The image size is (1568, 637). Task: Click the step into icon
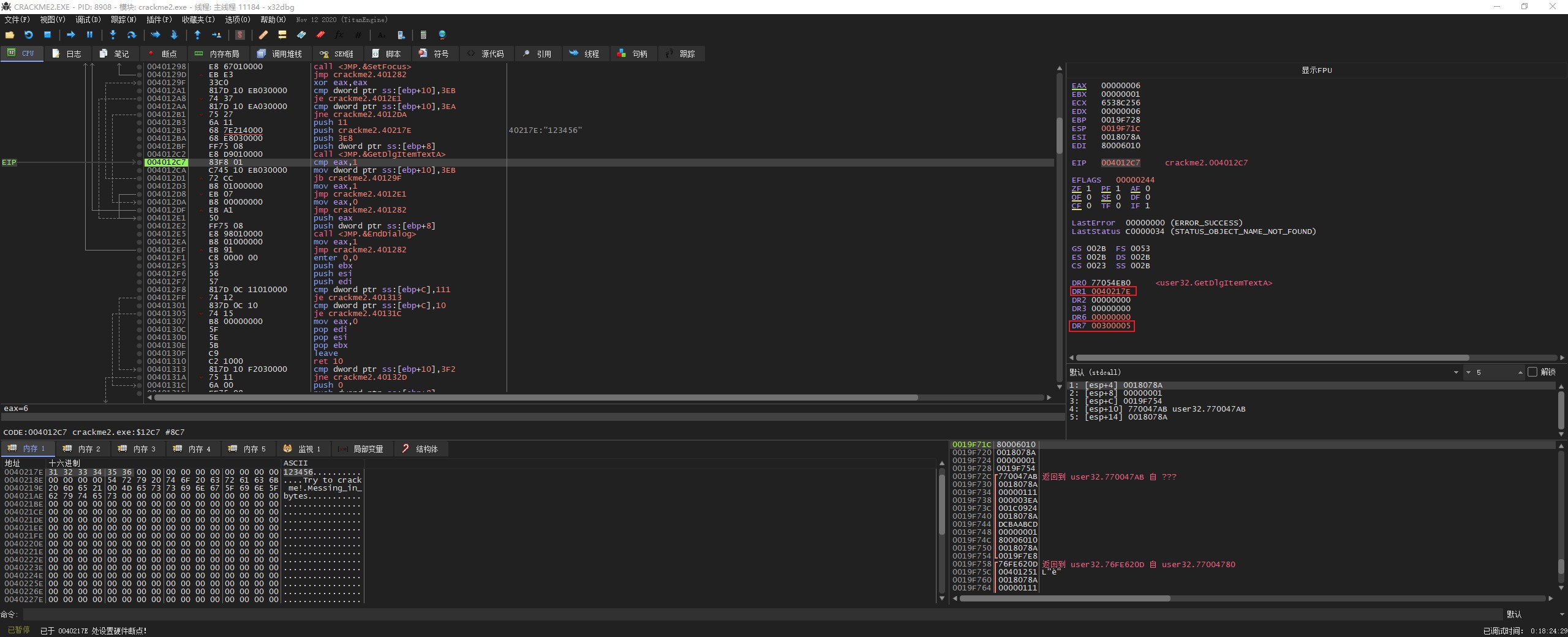point(113,35)
